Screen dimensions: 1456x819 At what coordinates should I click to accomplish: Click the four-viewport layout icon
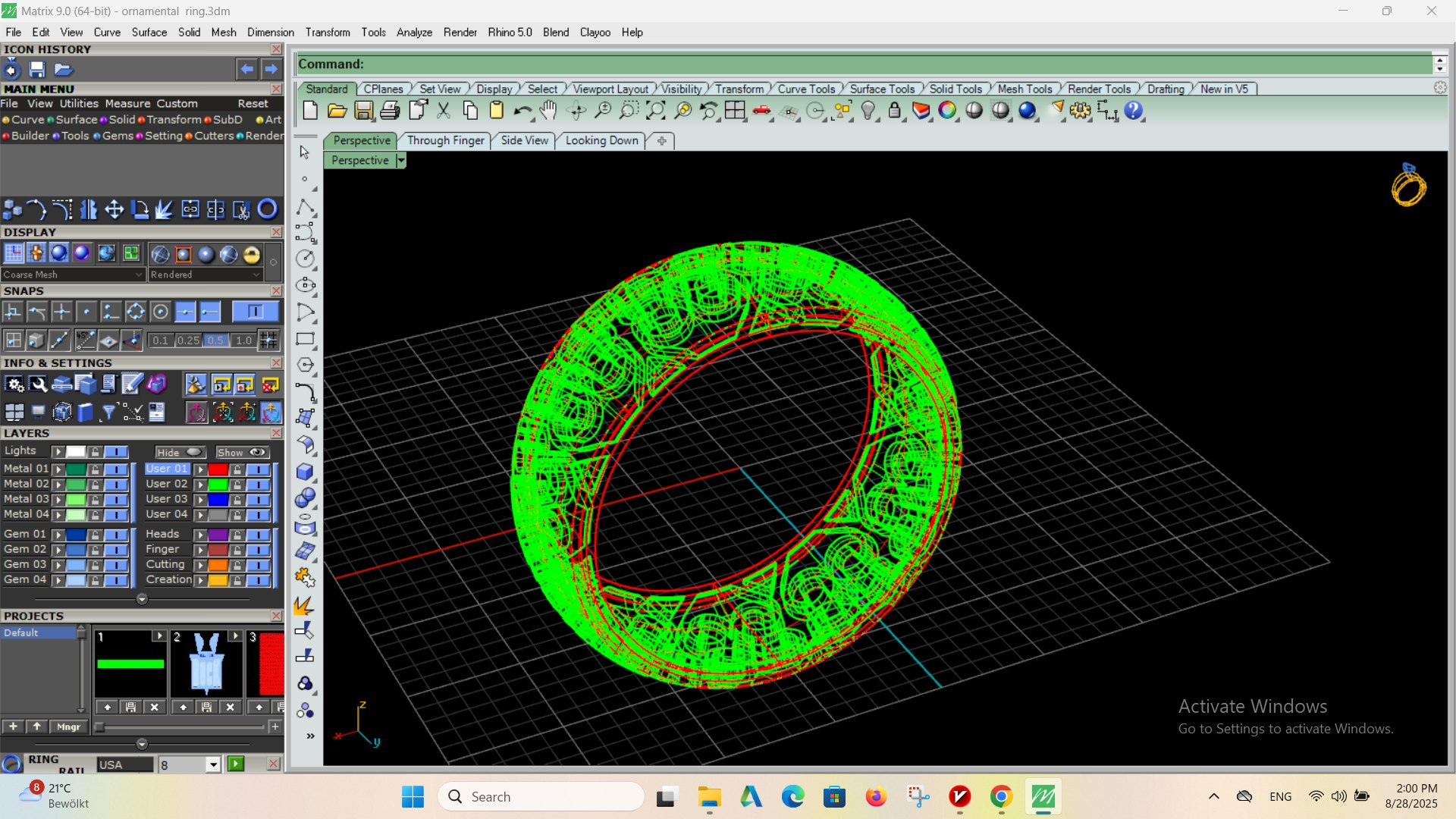[735, 111]
